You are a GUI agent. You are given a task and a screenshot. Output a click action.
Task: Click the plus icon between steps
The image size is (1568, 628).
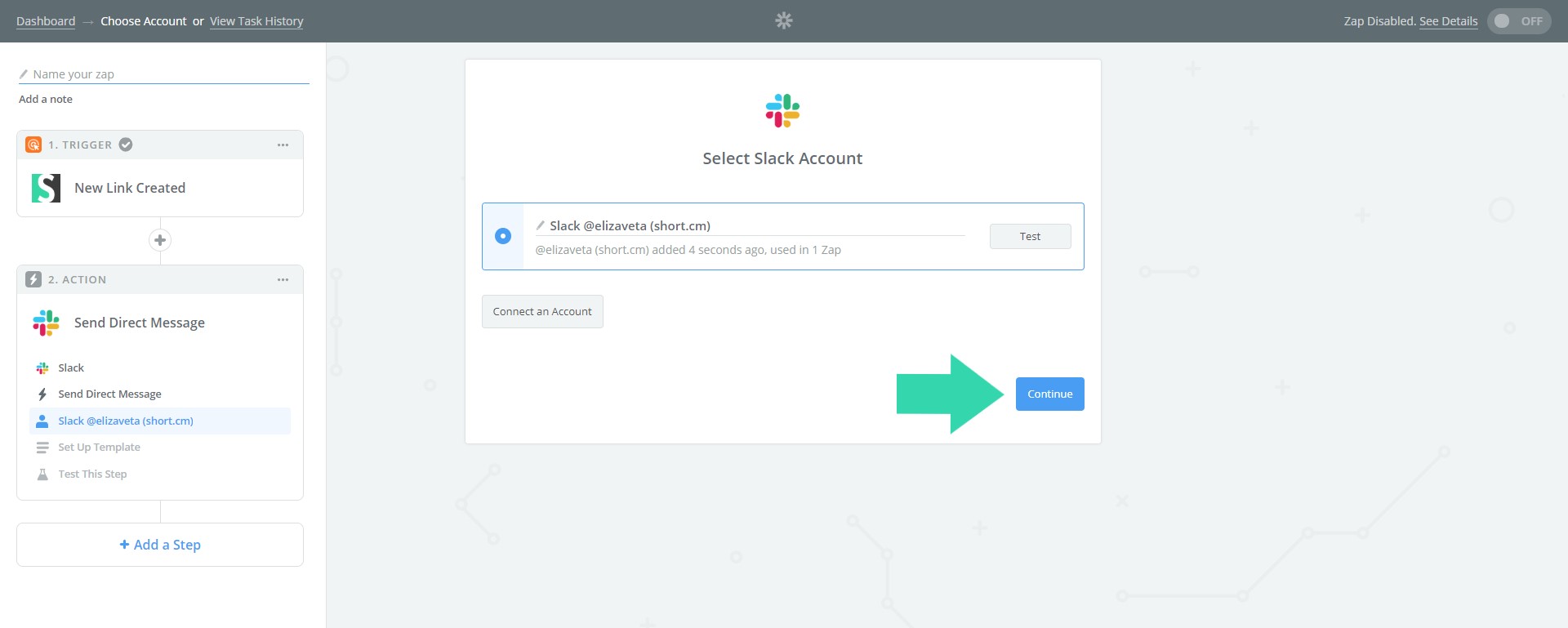click(160, 240)
